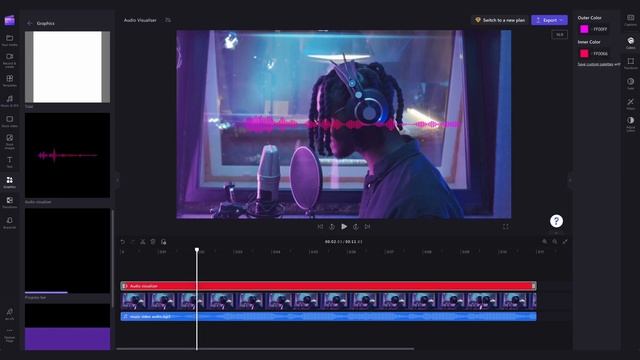Viewport: 640px width, 360px height.
Task: Click the Clipchamp logo icon
Action: pyautogui.click(x=9, y=20)
